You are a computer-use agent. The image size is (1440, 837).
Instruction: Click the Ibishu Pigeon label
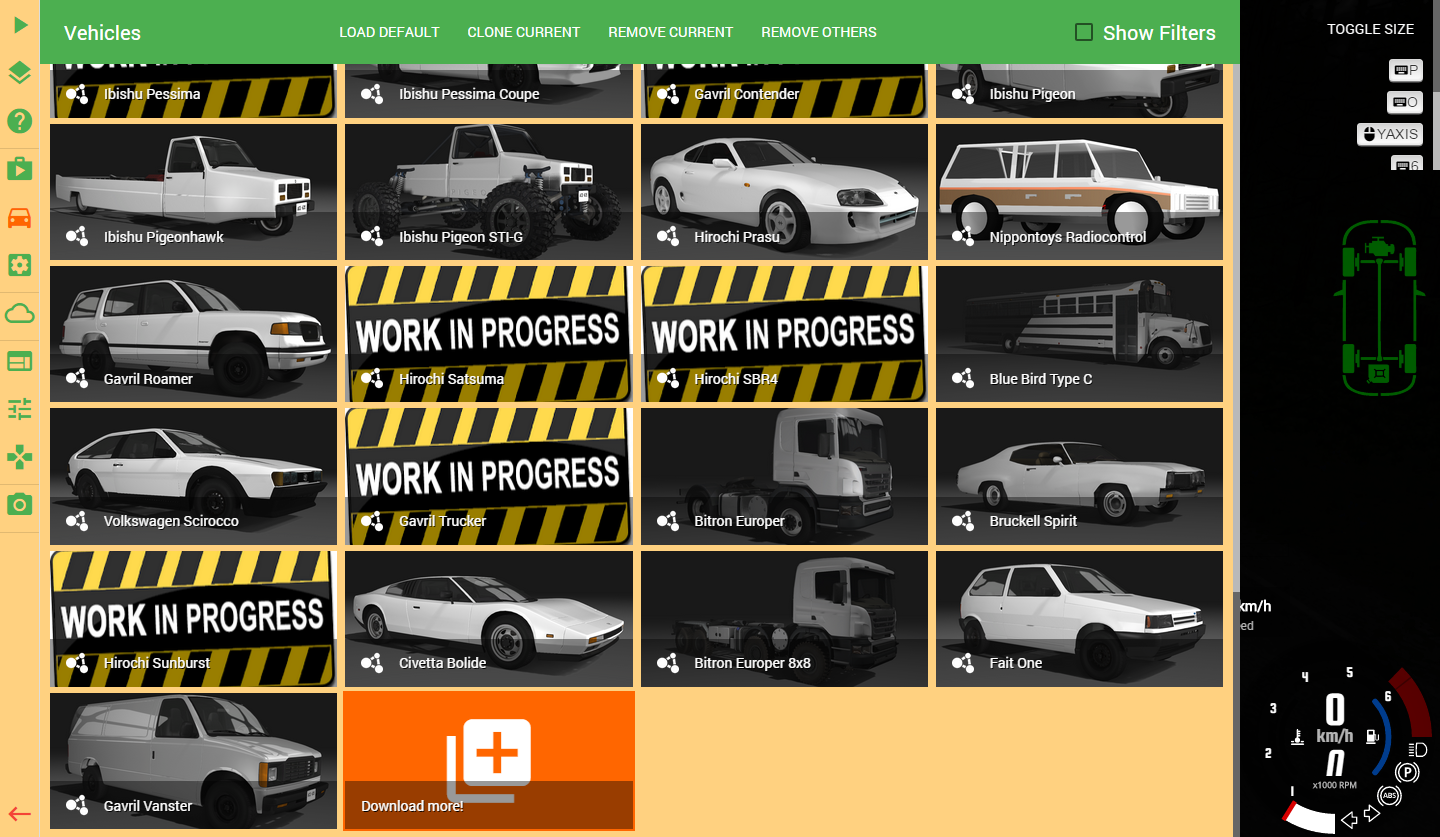pos(1033,94)
